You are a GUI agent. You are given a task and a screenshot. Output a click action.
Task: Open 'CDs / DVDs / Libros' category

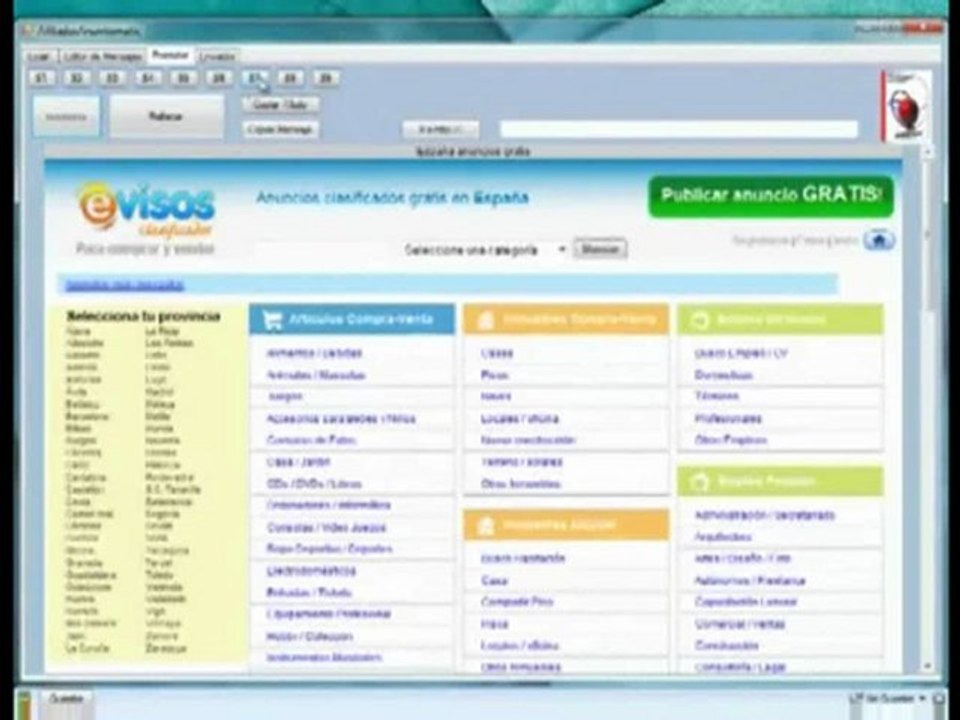pyautogui.click(x=314, y=484)
